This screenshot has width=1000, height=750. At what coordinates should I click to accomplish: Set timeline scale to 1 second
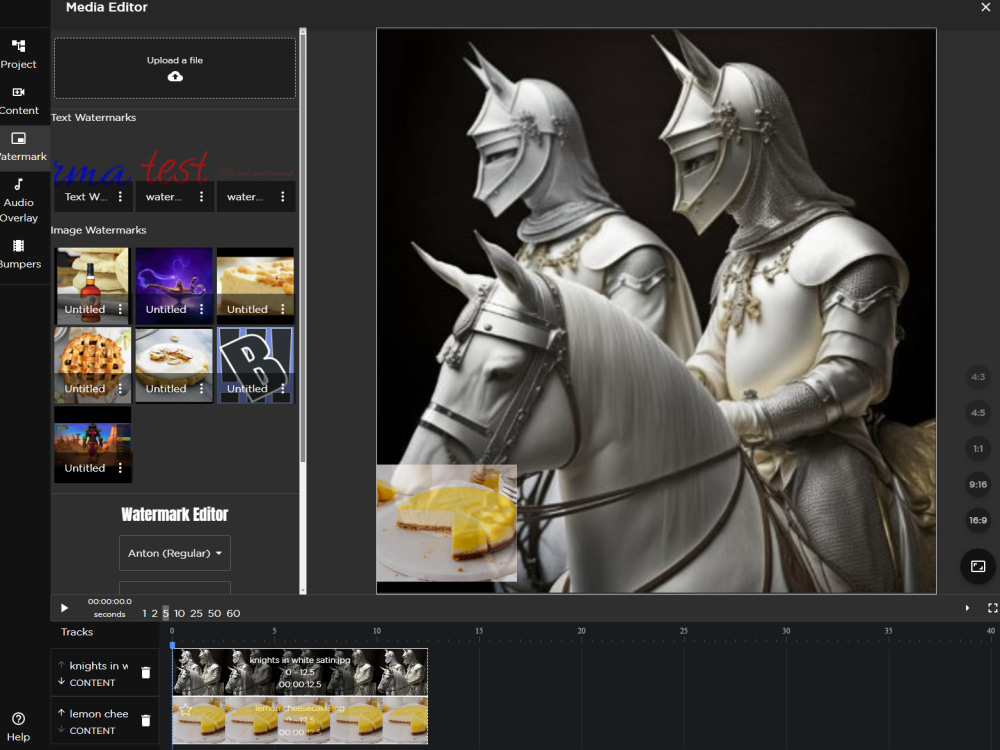pyautogui.click(x=144, y=613)
